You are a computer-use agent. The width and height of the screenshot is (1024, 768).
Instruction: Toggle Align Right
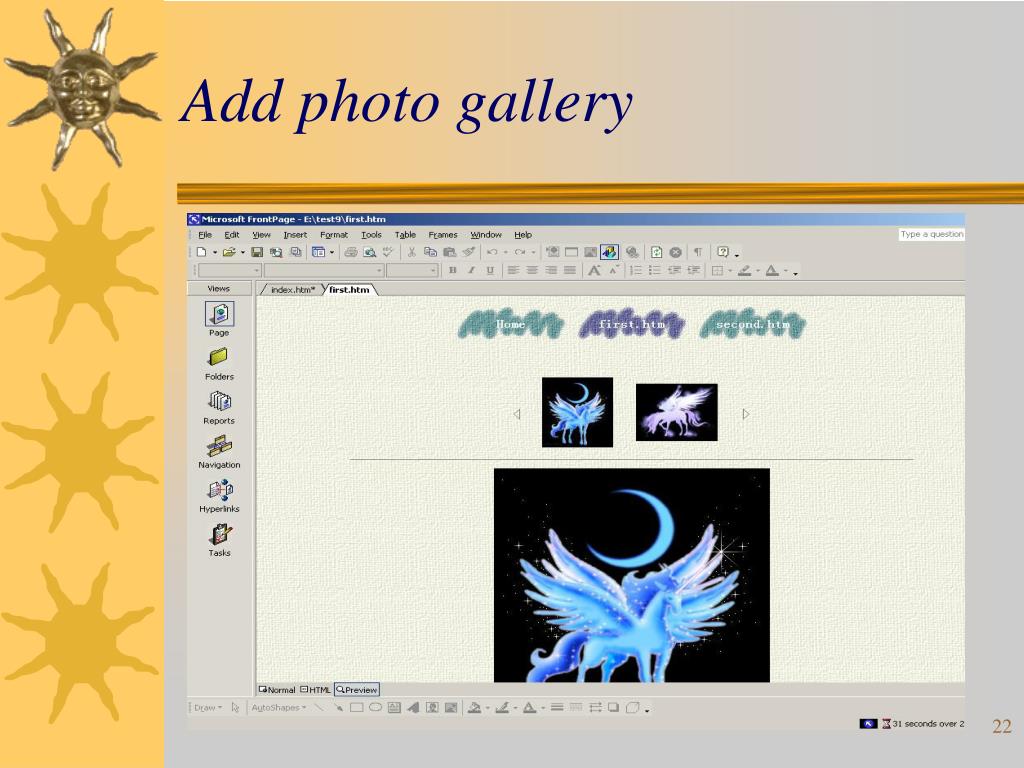tap(551, 270)
